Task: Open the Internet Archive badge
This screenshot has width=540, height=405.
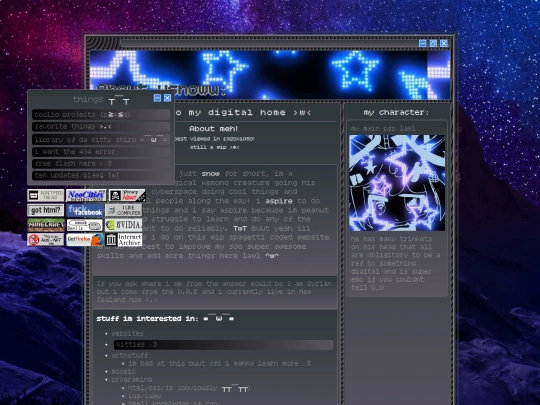Action: (123, 240)
